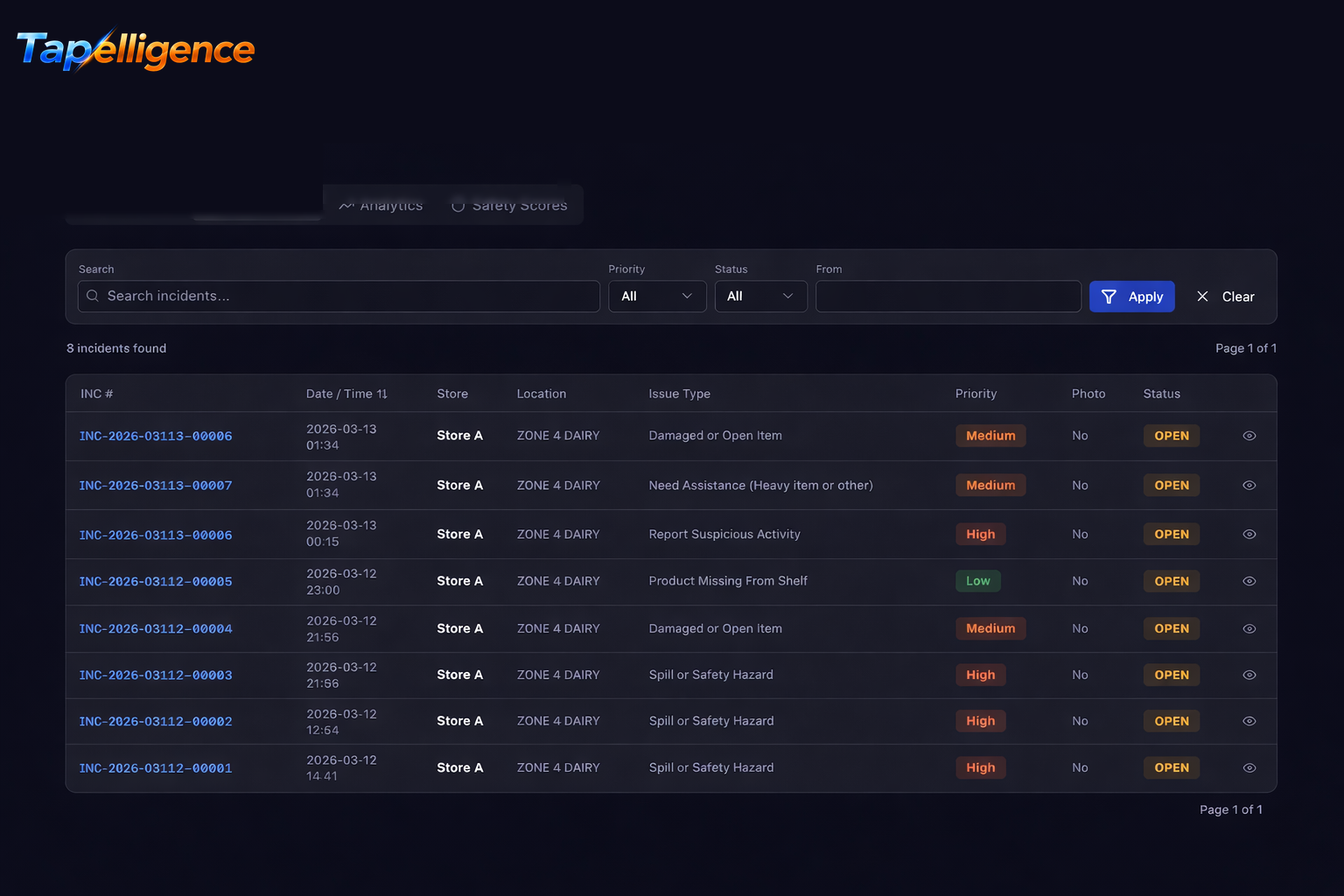The width and height of the screenshot is (1344, 896).
Task: Click OPEN status badge in Product Missing row
Action: [x=1171, y=581]
